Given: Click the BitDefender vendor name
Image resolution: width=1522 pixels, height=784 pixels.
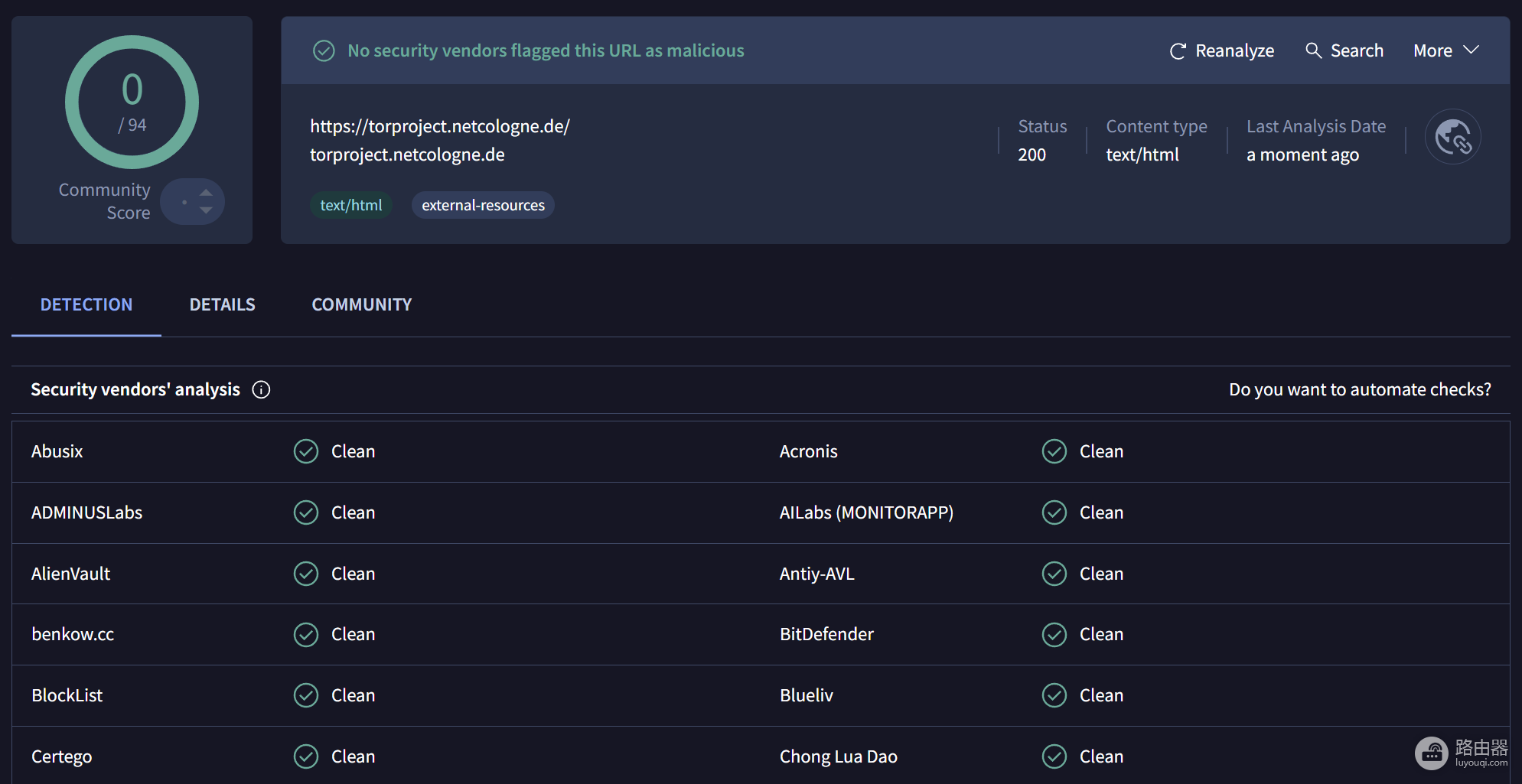Looking at the screenshot, I should pyautogui.click(x=826, y=634).
